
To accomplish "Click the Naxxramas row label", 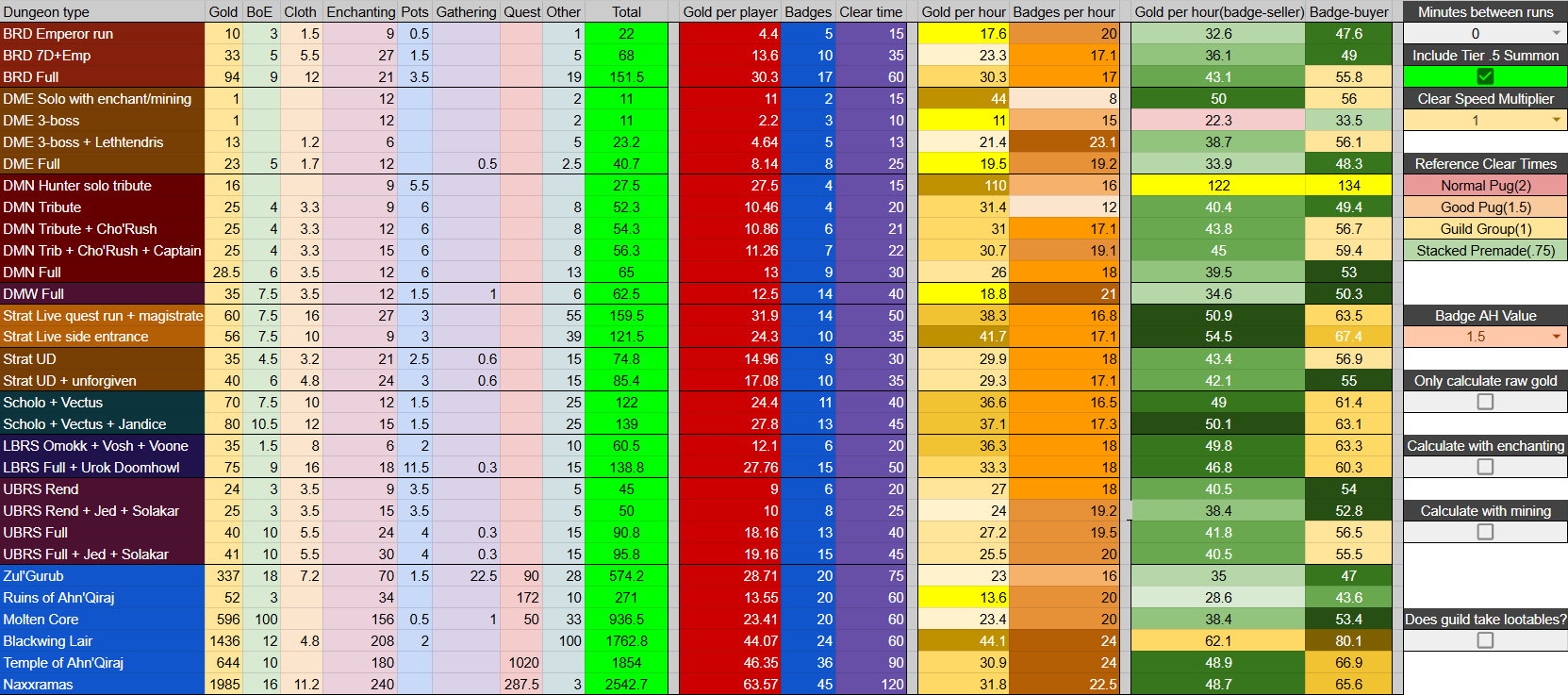I will click(102, 685).
